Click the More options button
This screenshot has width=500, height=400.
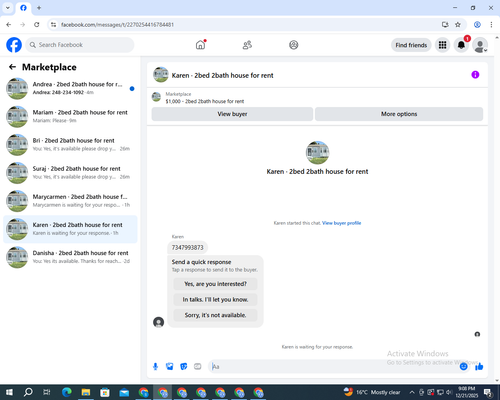click(399, 114)
